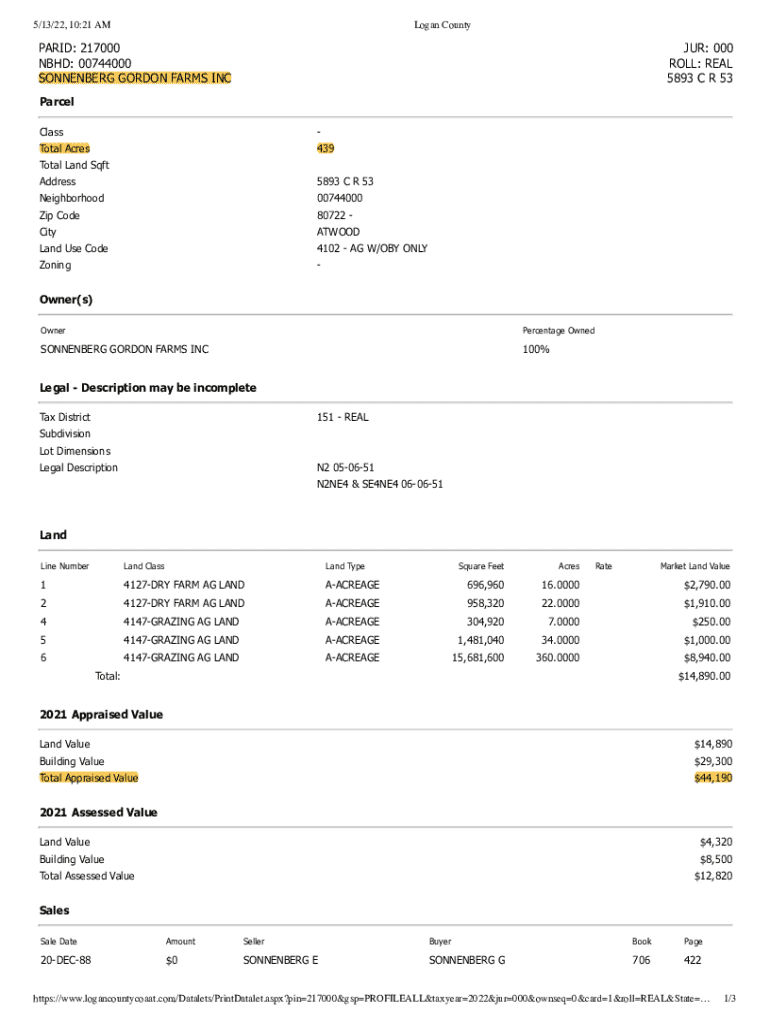This screenshot has width=770, height=1024.
Task: Click the highlighted Total Acres label
Action: (64, 149)
